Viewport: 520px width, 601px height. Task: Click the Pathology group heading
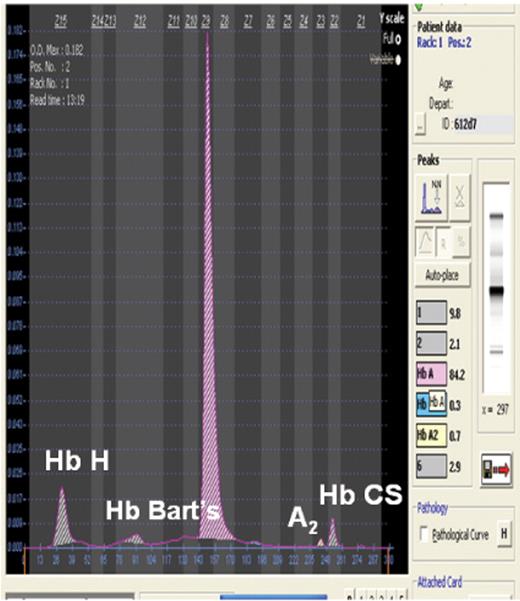pyautogui.click(x=433, y=508)
